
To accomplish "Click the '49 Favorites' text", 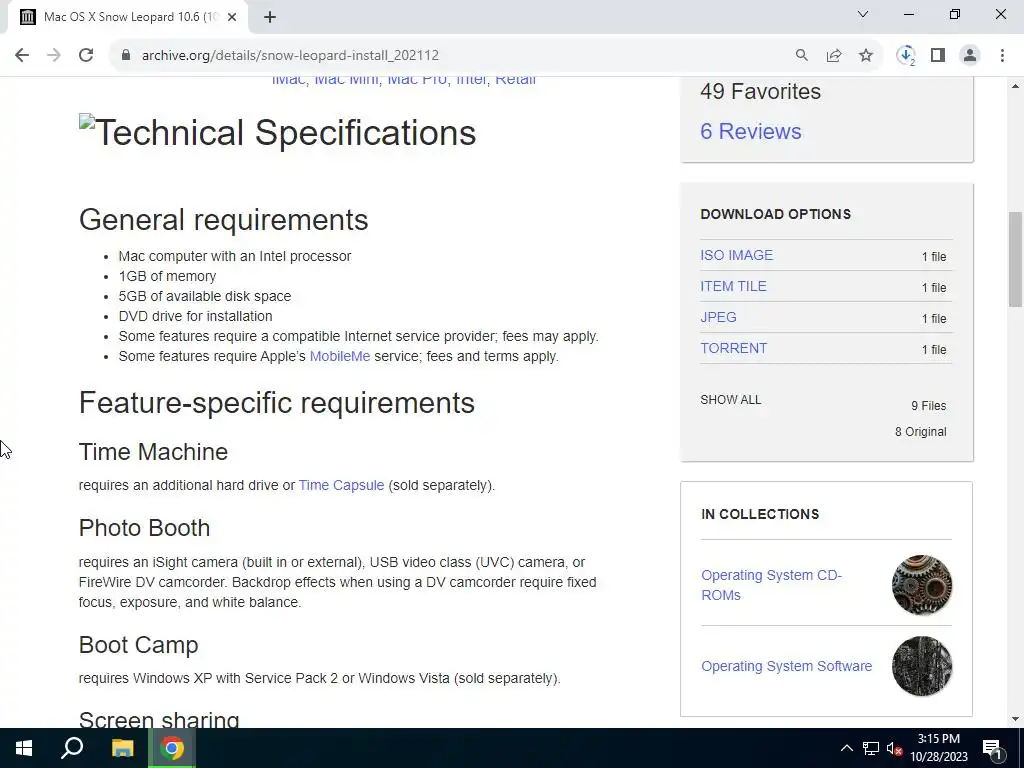I will [x=760, y=91].
